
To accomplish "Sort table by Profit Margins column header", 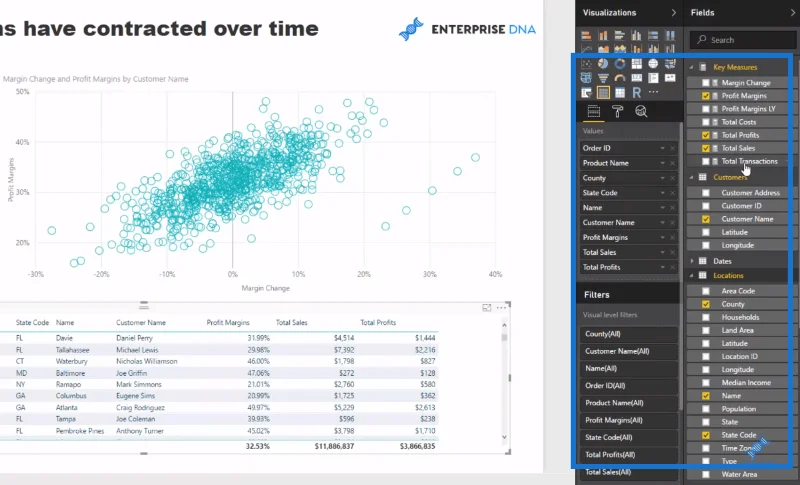I will pos(228,323).
